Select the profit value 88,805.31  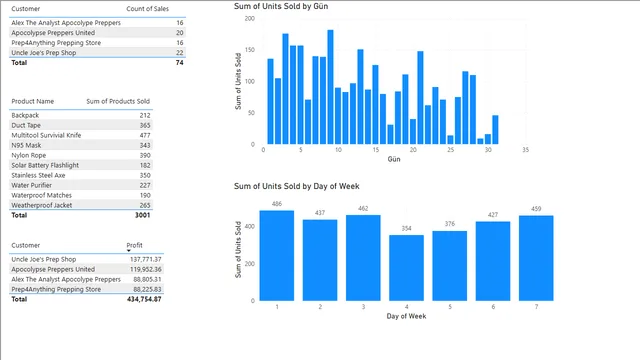click(x=147, y=279)
